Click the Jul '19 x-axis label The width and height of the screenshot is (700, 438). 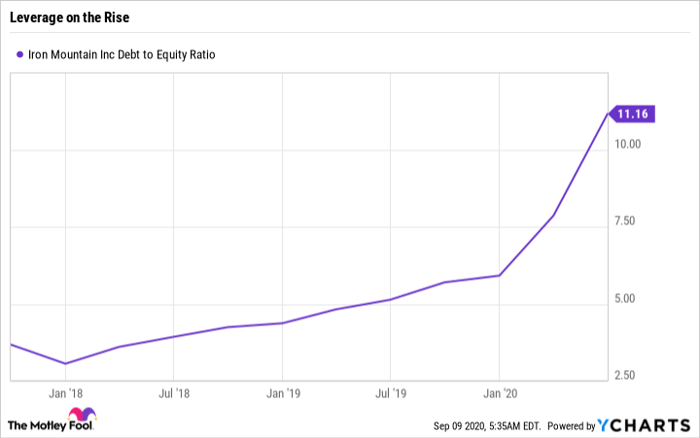point(391,393)
